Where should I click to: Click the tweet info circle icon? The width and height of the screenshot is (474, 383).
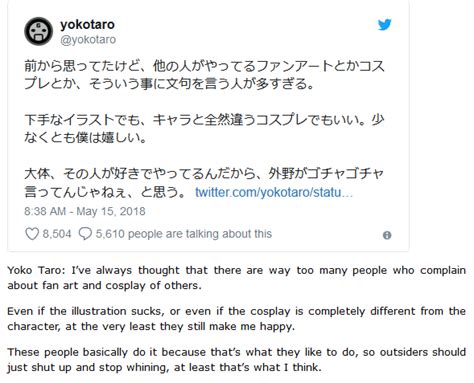387,235
